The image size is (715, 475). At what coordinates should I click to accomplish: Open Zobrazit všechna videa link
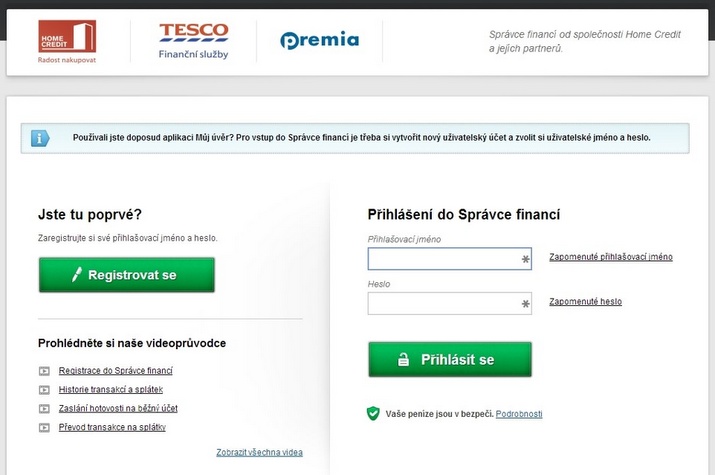pos(259,452)
